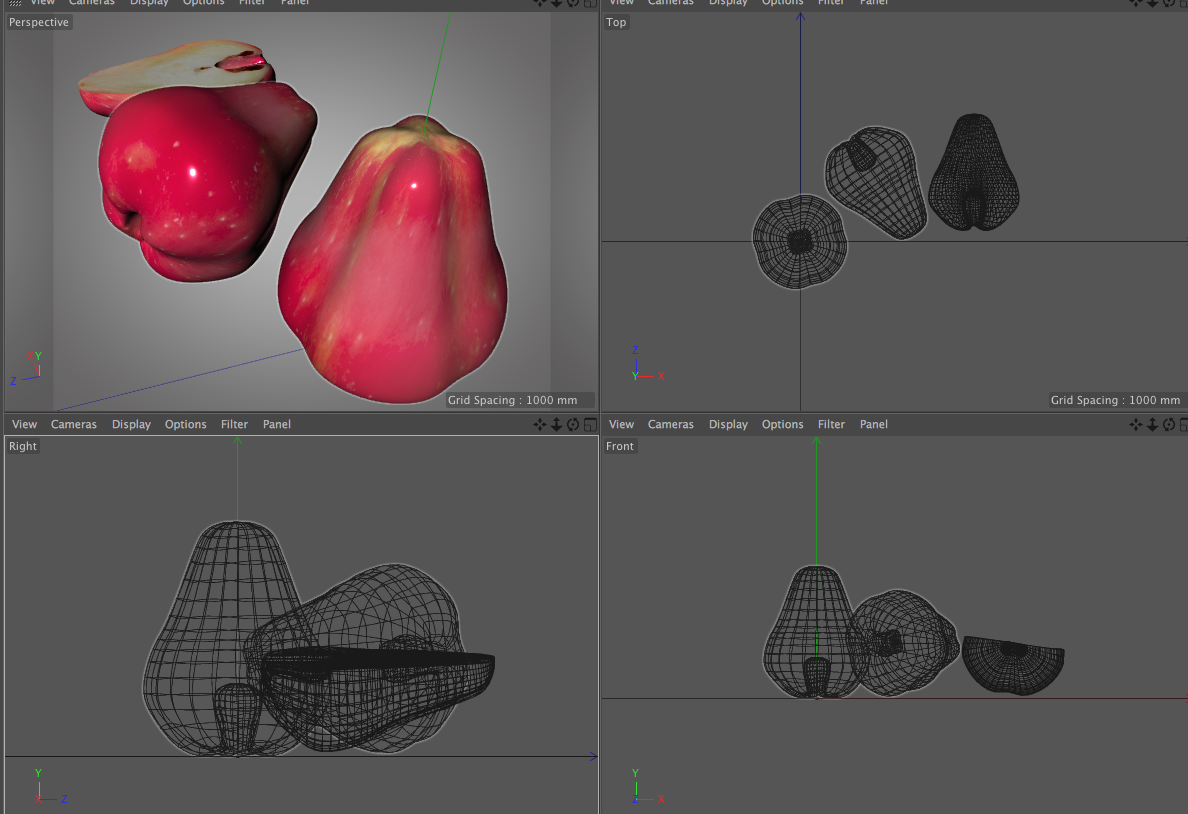Open the Display menu in the Front viewport
Viewport: 1188px width, 814px height.
(728, 425)
